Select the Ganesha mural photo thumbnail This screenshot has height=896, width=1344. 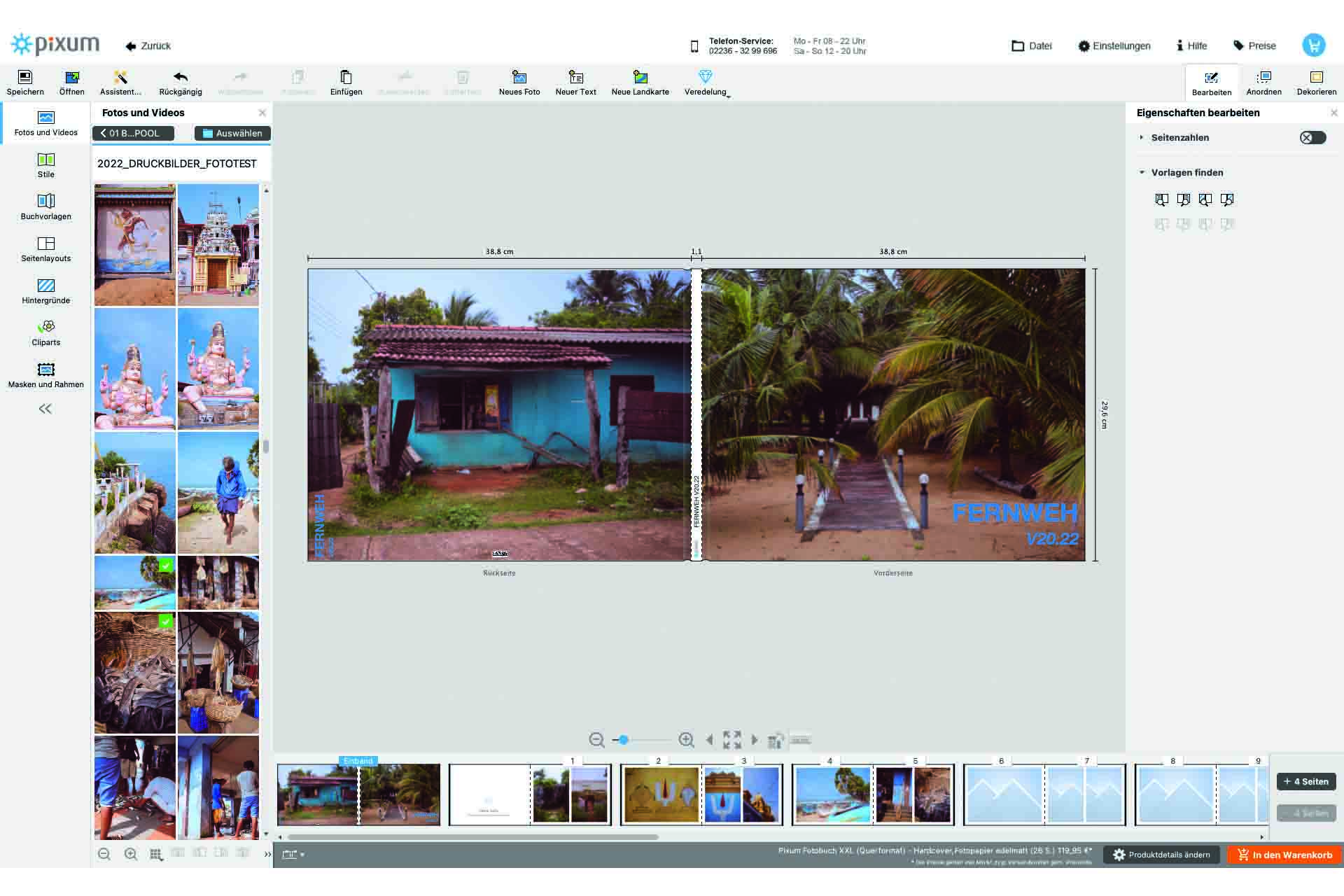coord(135,245)
